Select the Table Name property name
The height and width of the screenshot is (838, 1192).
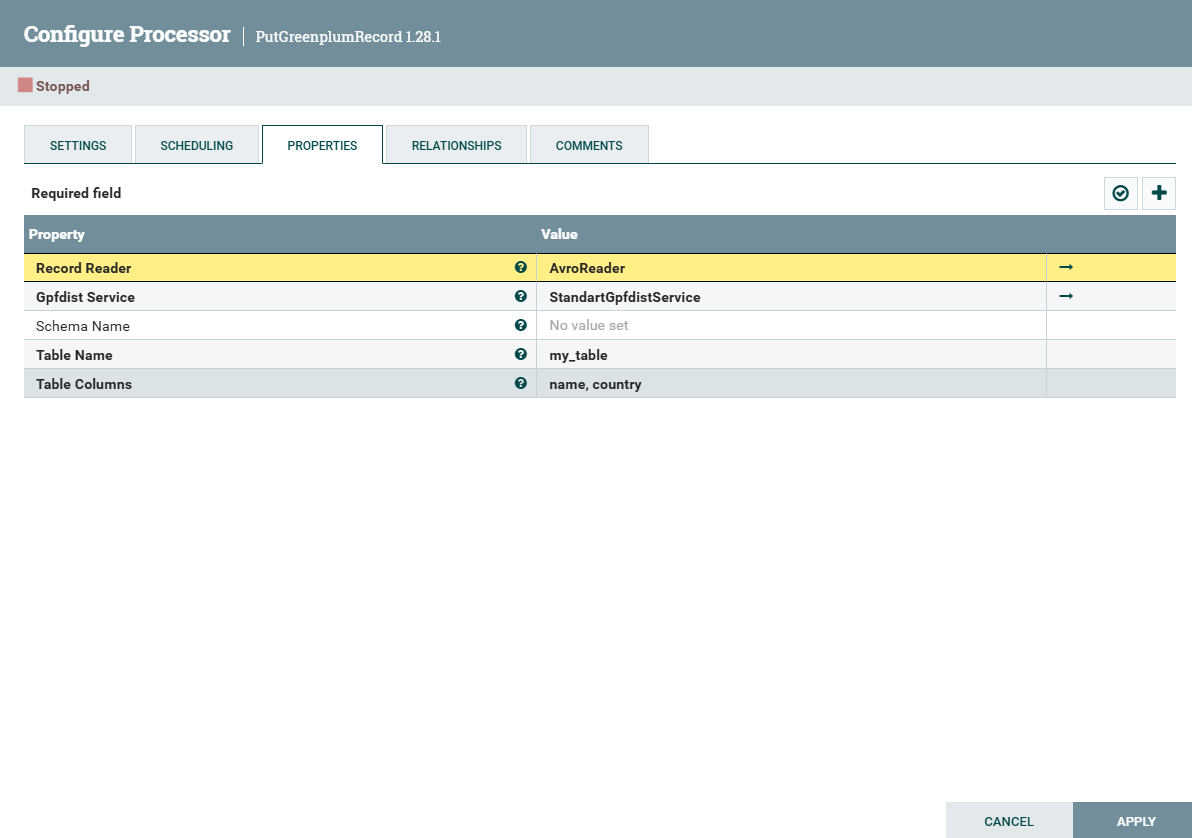tap(74, 354)
